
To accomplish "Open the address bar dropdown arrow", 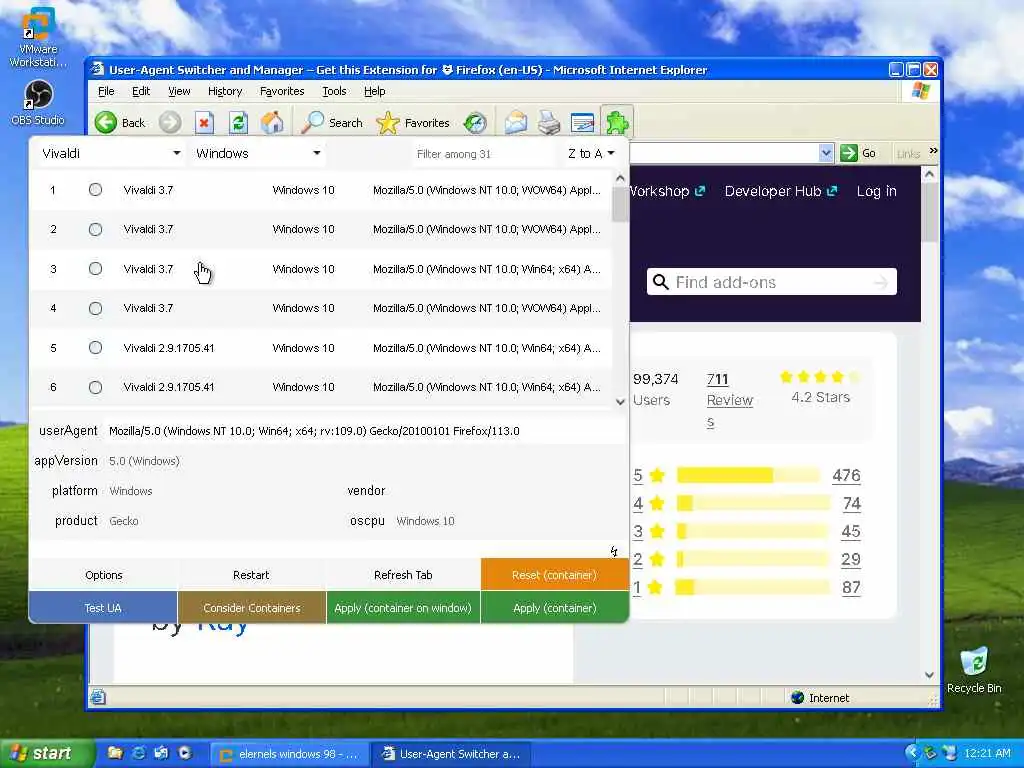I will pyautogui.click(x=825, y=153).
